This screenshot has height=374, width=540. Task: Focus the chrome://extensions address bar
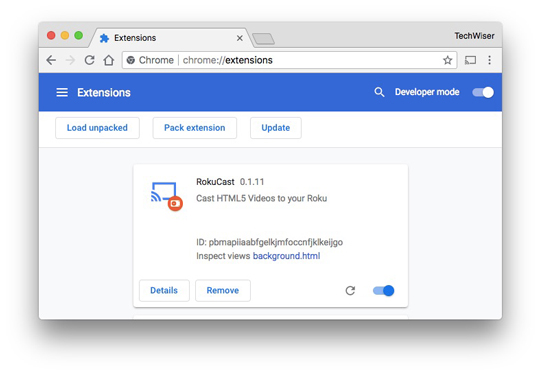pos(289,60)
